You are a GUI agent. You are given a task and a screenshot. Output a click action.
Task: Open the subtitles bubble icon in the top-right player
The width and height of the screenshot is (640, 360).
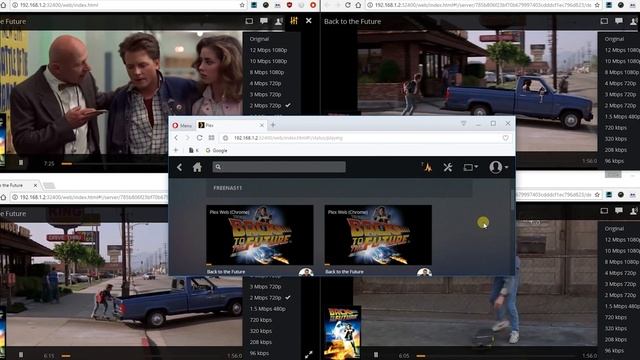coord(619,21)
